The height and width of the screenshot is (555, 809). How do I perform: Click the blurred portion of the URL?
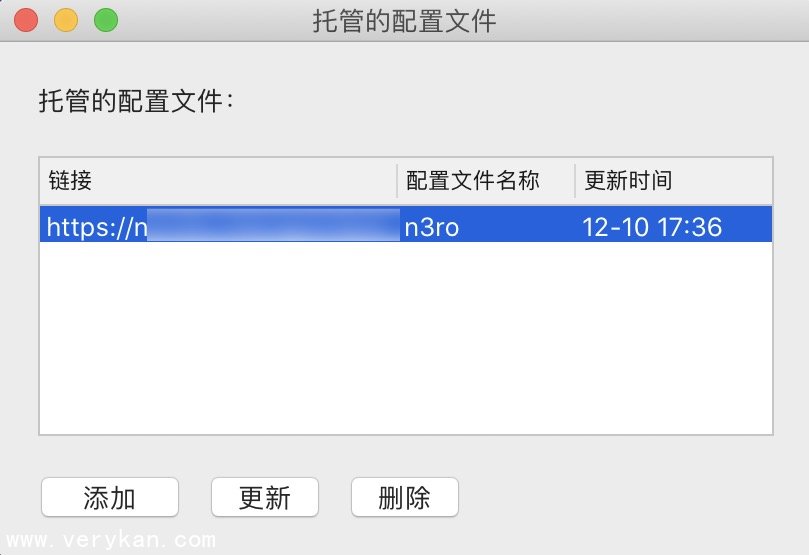coord(273,224)
